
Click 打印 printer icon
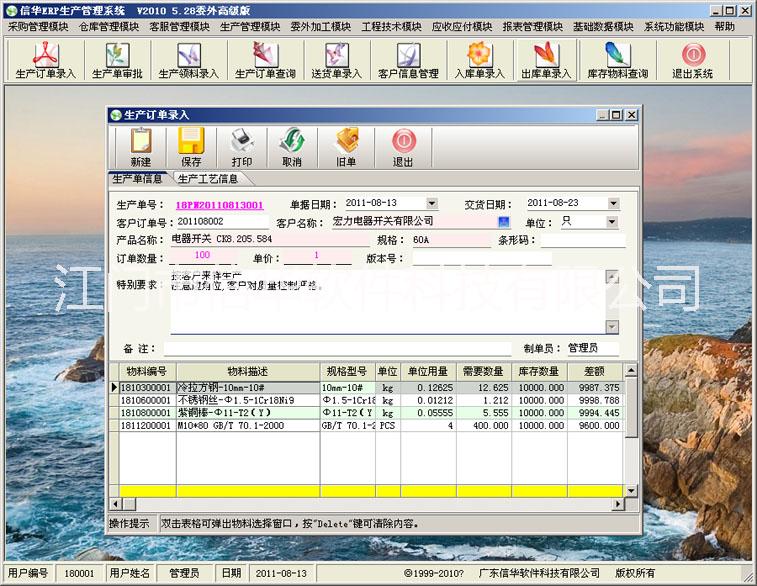242,147
